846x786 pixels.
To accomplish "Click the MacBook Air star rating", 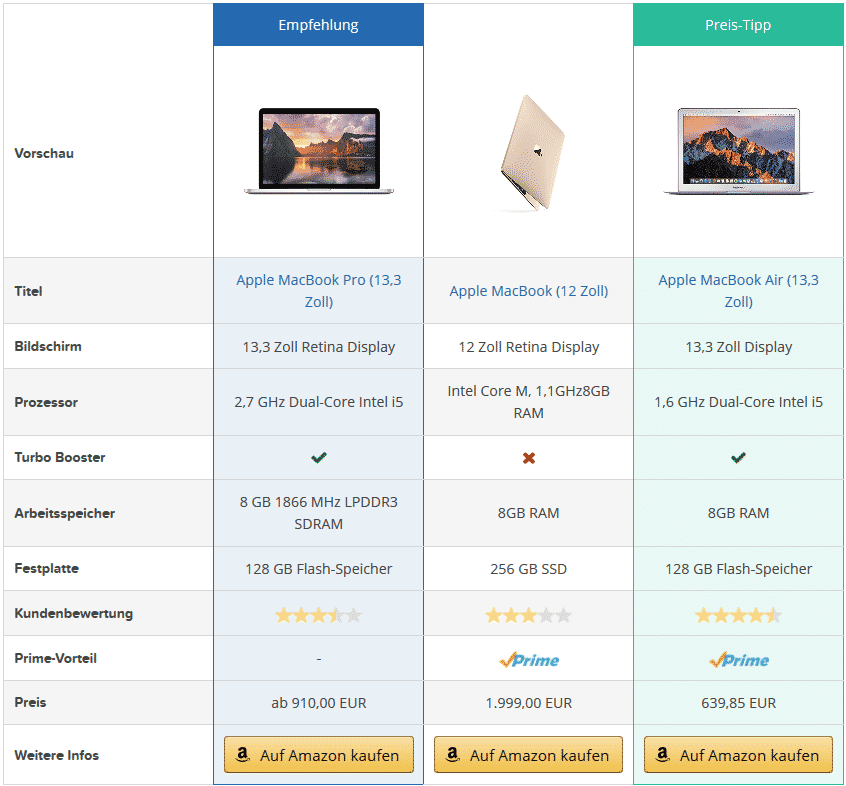I will (x=739, y=615).
